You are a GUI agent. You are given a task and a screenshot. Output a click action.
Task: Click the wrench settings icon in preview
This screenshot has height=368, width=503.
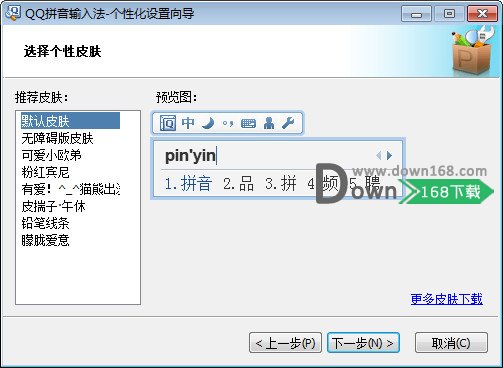pos(288,123)
